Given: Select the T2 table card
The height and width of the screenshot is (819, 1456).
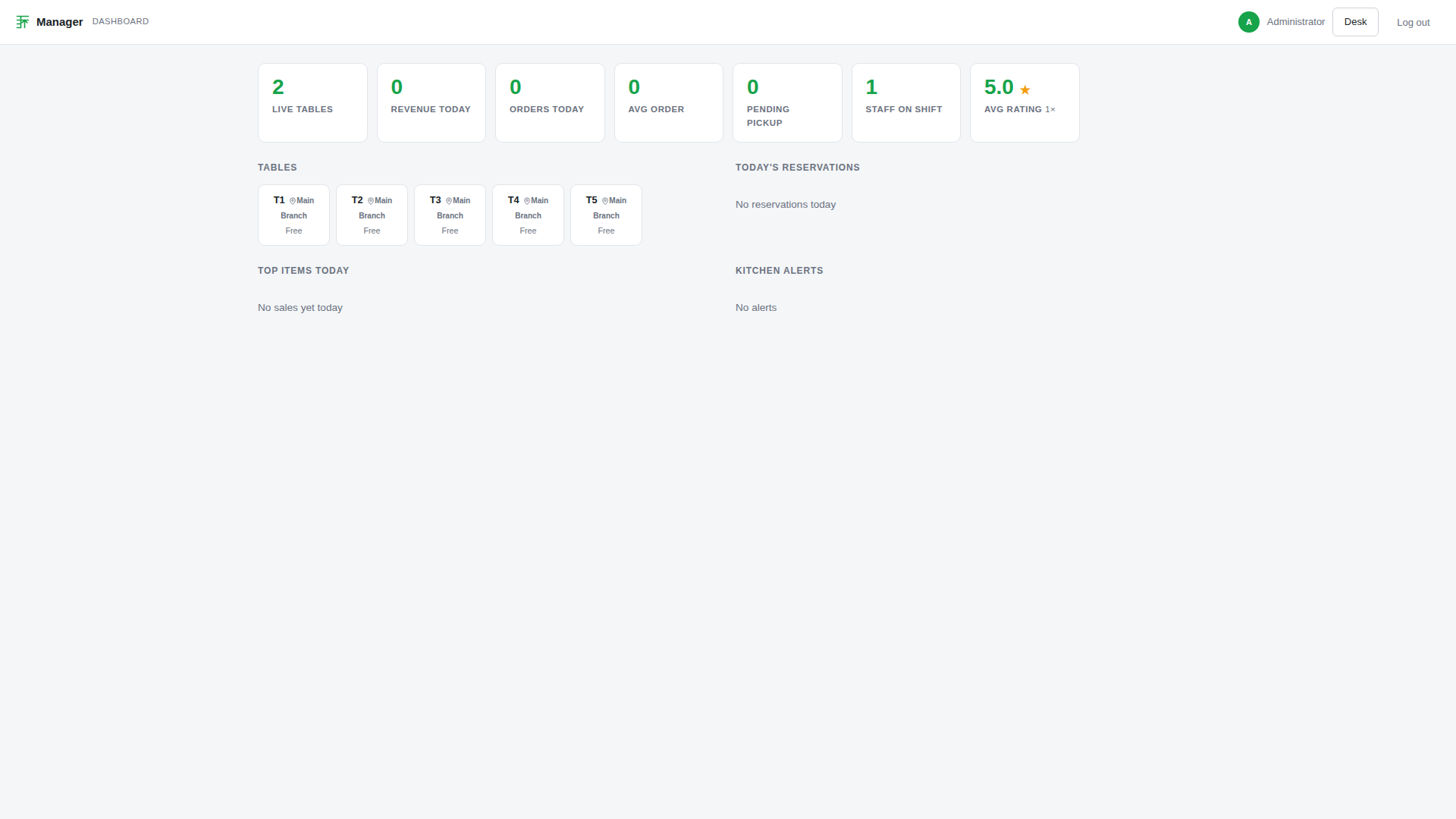Looking at the screenshot, I should point(372,215).
